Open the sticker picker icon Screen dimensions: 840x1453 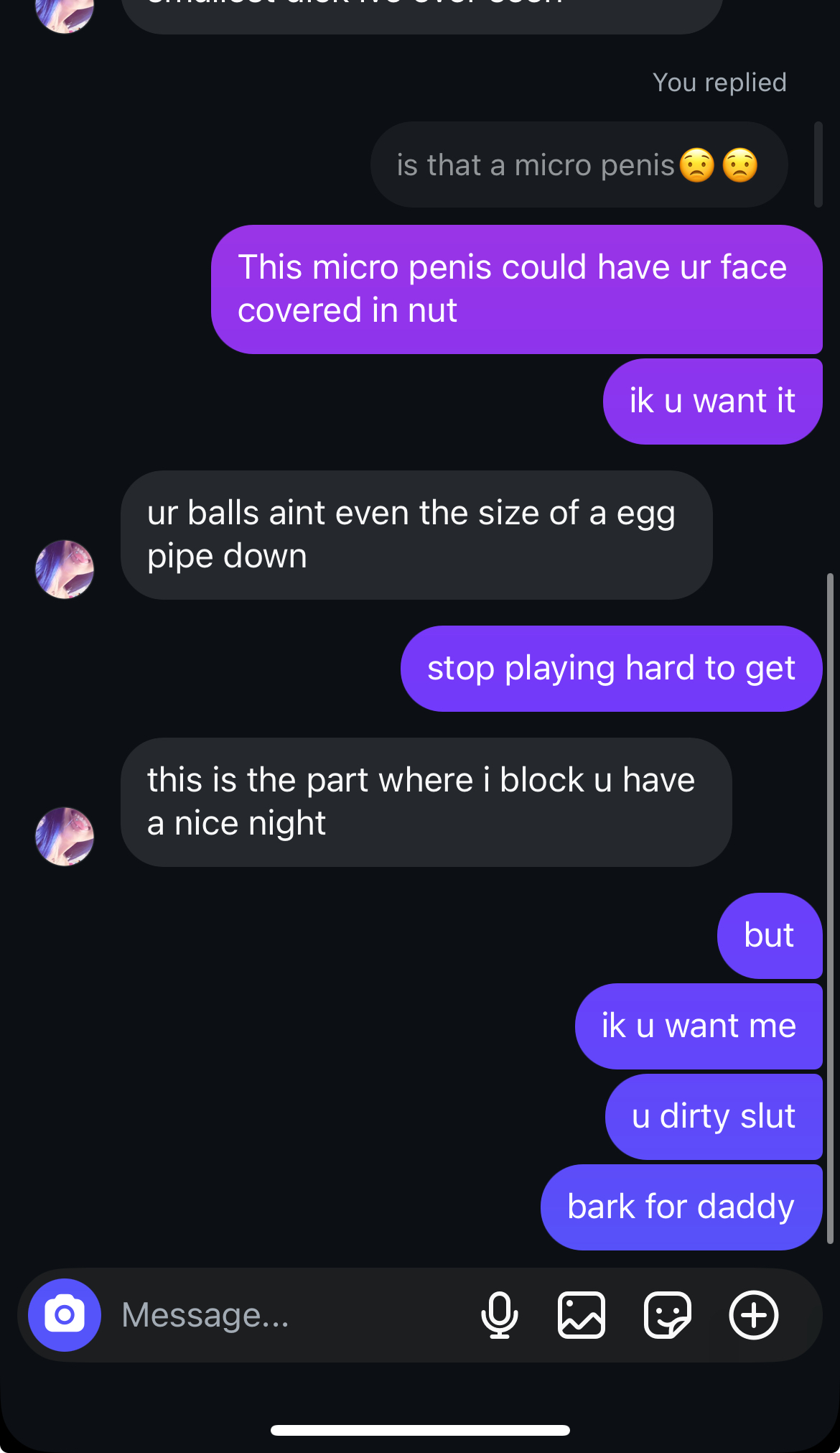(668, 1315)
